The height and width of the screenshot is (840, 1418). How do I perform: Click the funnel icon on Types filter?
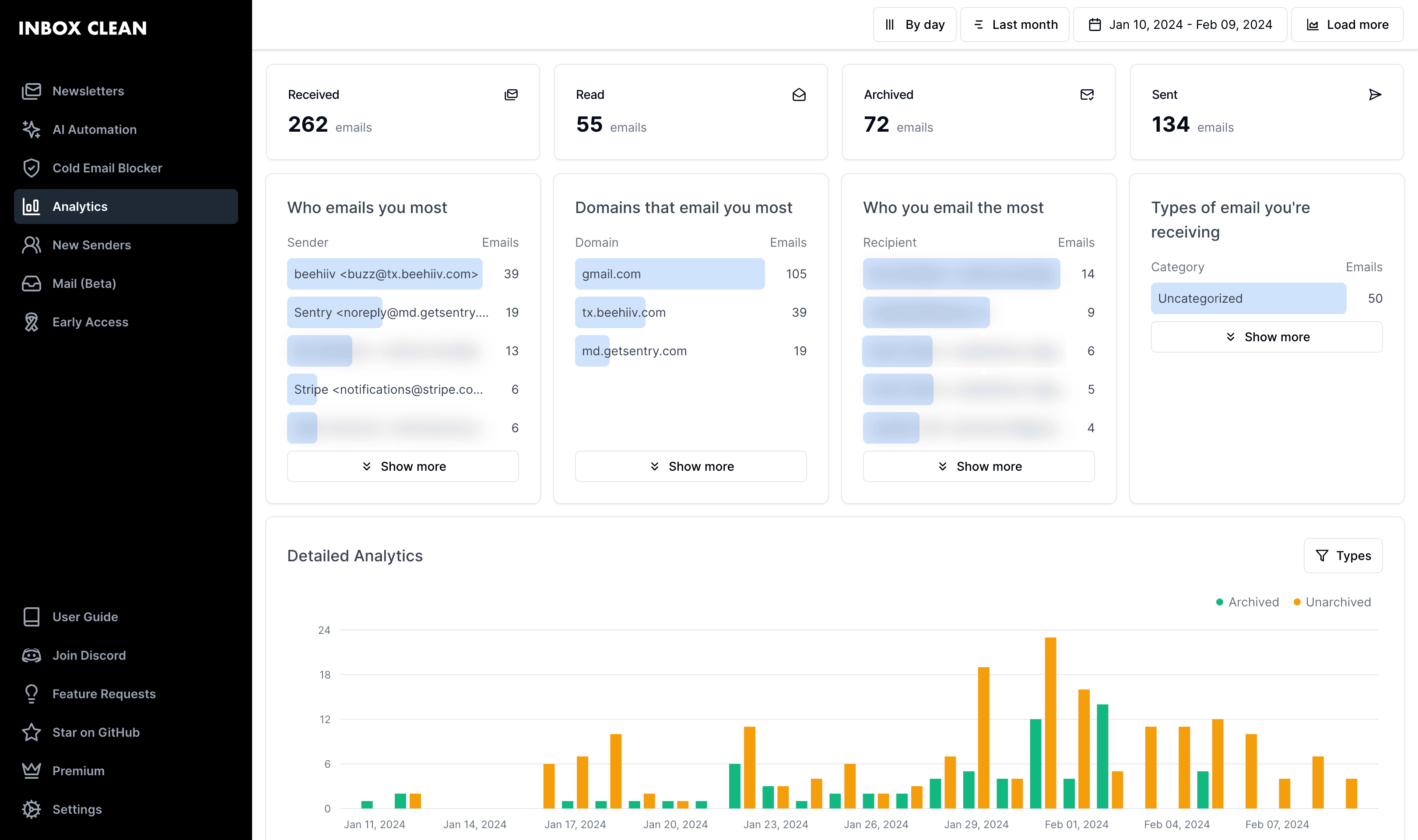tap(1322, 556)
